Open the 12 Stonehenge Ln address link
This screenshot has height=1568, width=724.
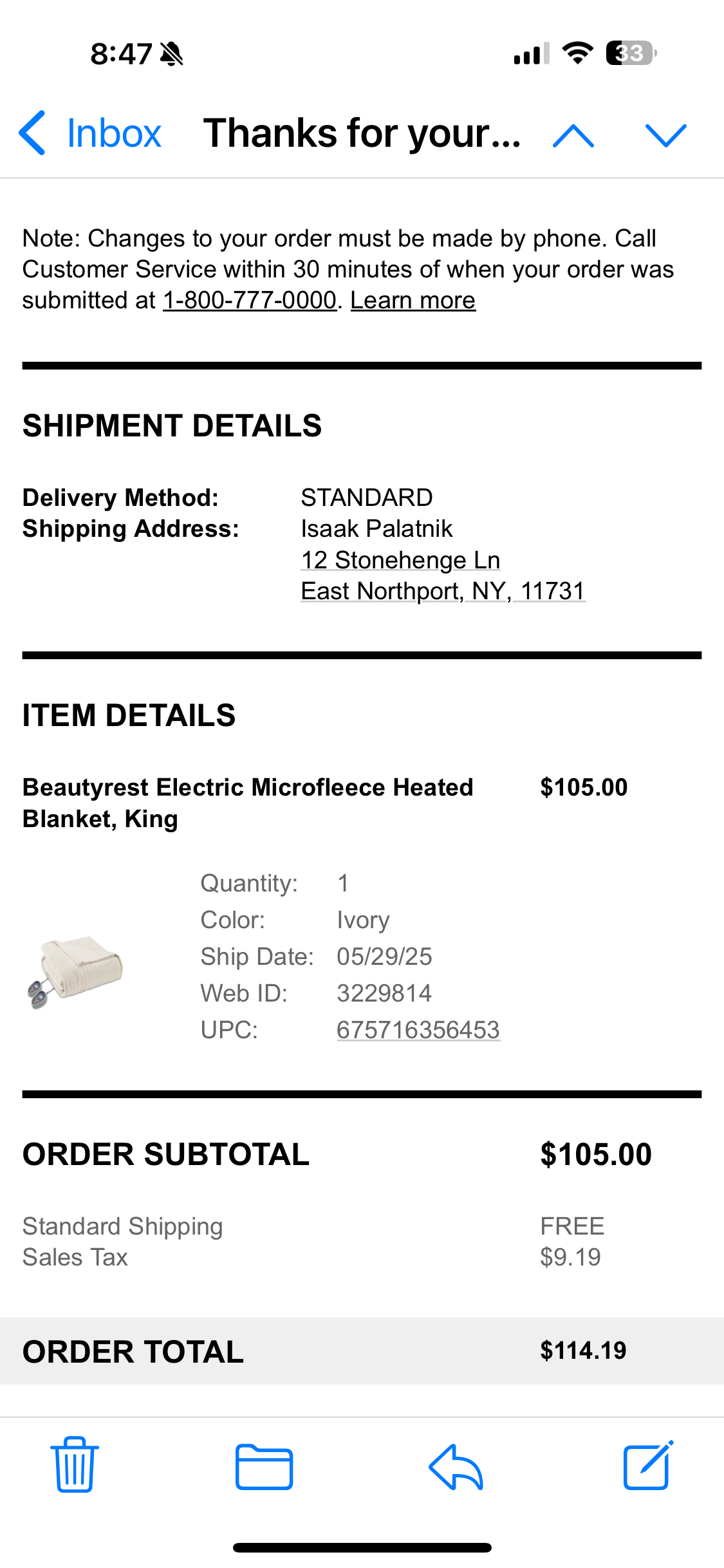click(400, 560)
